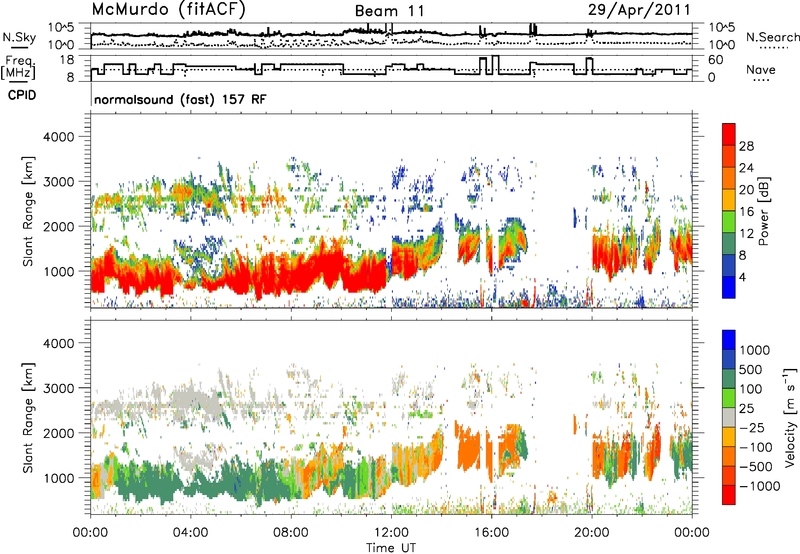Click '-1000' on the Velocity colorbar scale
This screenshot has width=800, height=554.
click(x=760, y=486)
